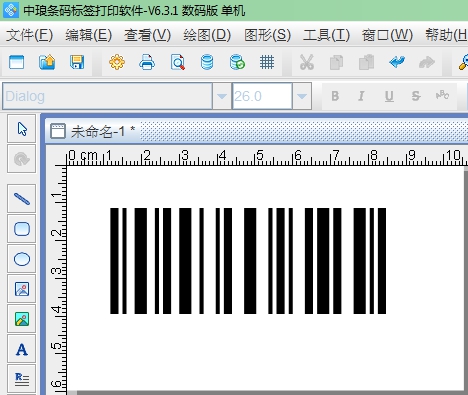Select the arrow pointer tool
This screenshot has height=395, width=468.
pyautogui.click(x=22, y=129)
